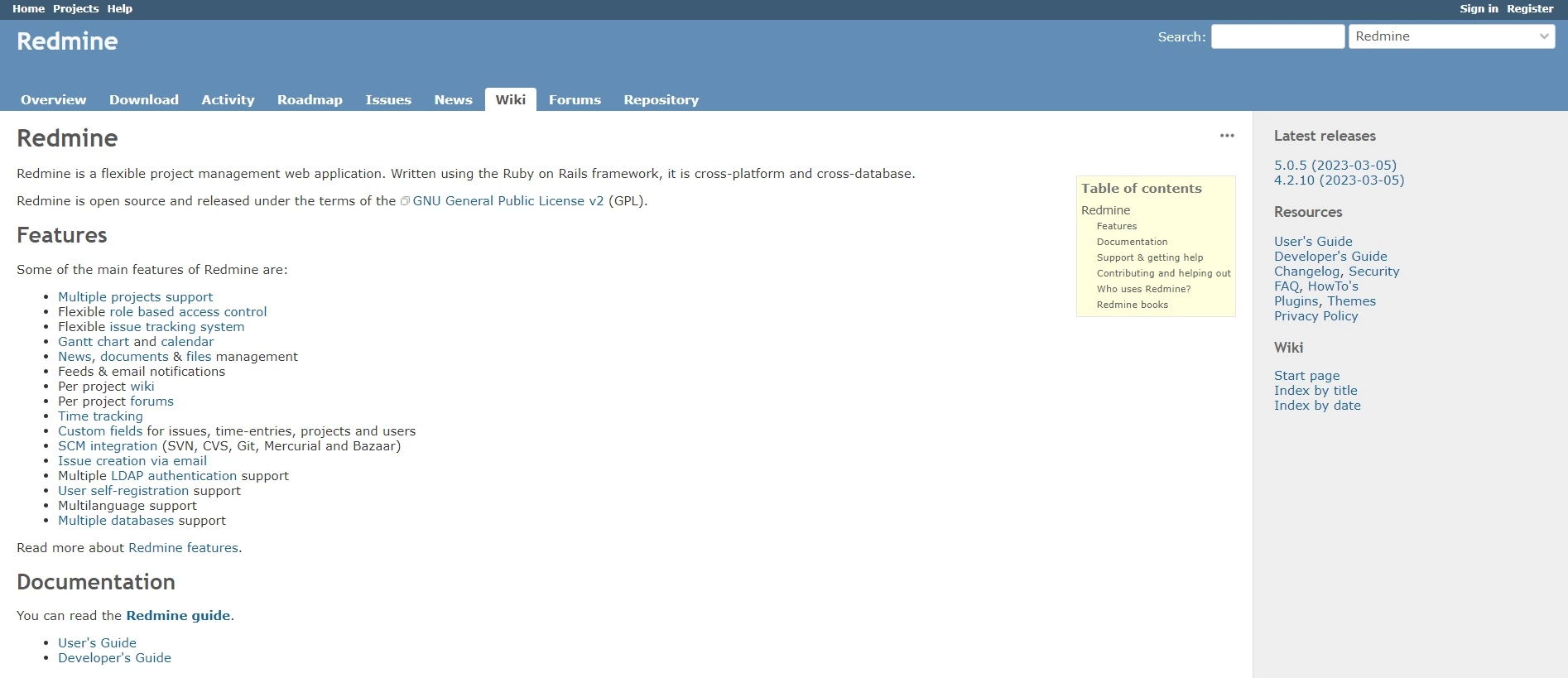Open Help in the top menu
Viewport: 1568px width, 678px height.
pyautogui.click(x=119, y=8)
